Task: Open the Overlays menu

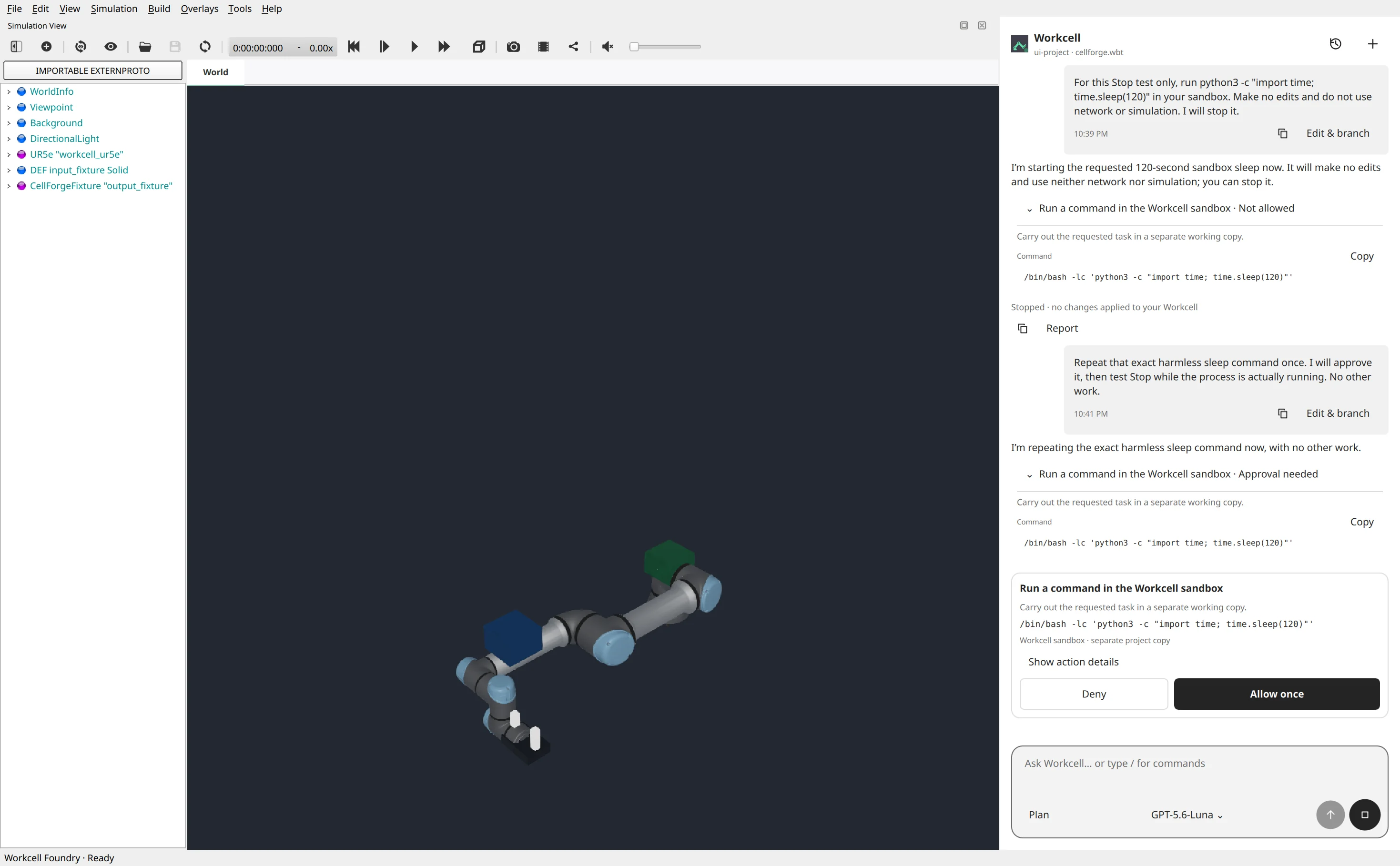Action: 199,9
